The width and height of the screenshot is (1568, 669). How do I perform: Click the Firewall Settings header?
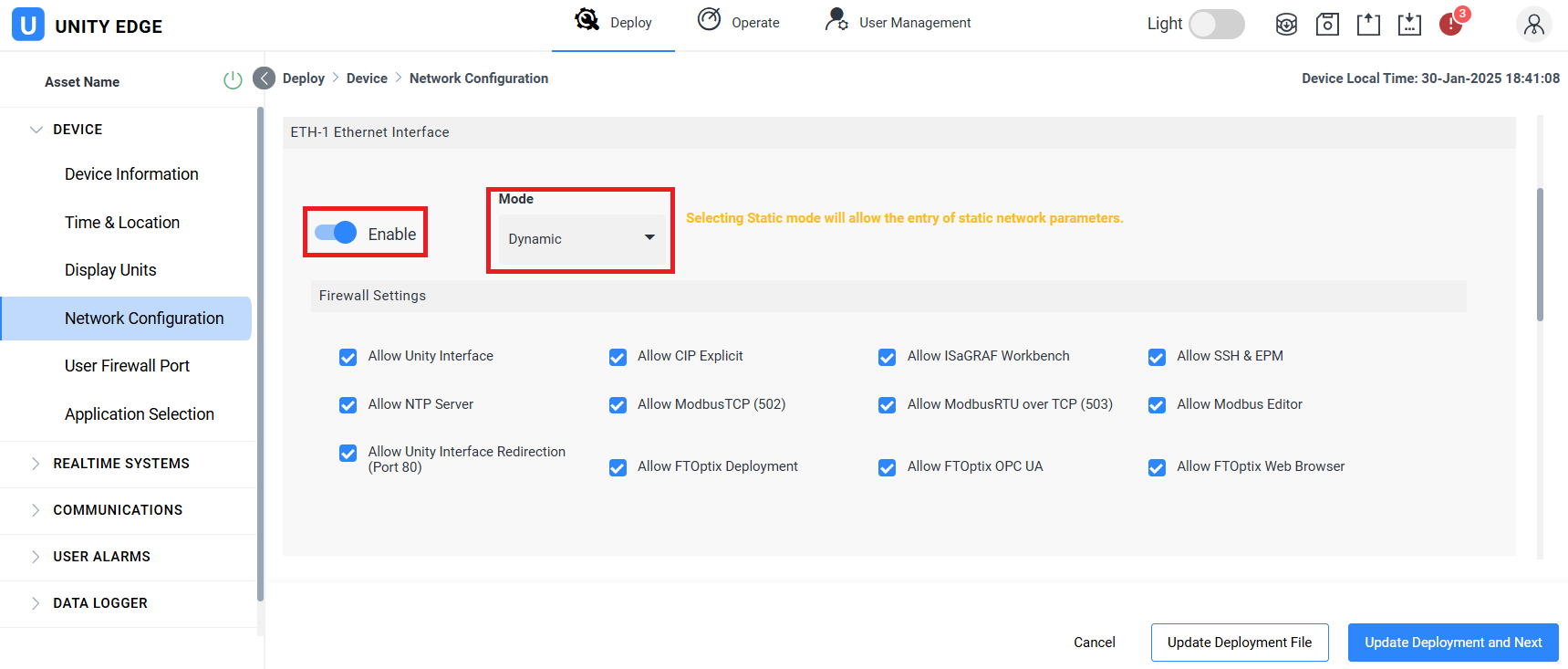click(888, 296)
